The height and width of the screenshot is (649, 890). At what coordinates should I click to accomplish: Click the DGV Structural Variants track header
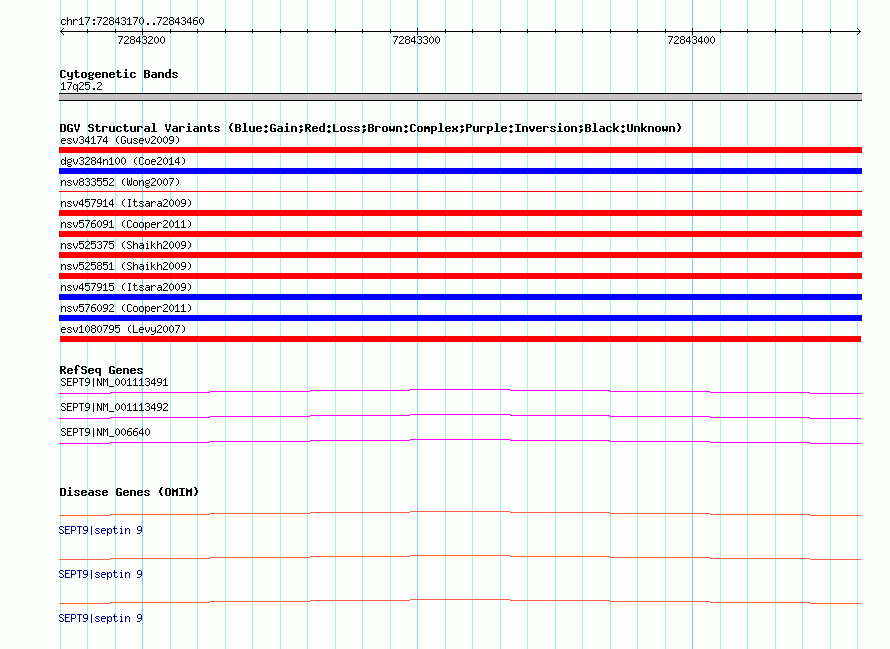coord(370,128)
